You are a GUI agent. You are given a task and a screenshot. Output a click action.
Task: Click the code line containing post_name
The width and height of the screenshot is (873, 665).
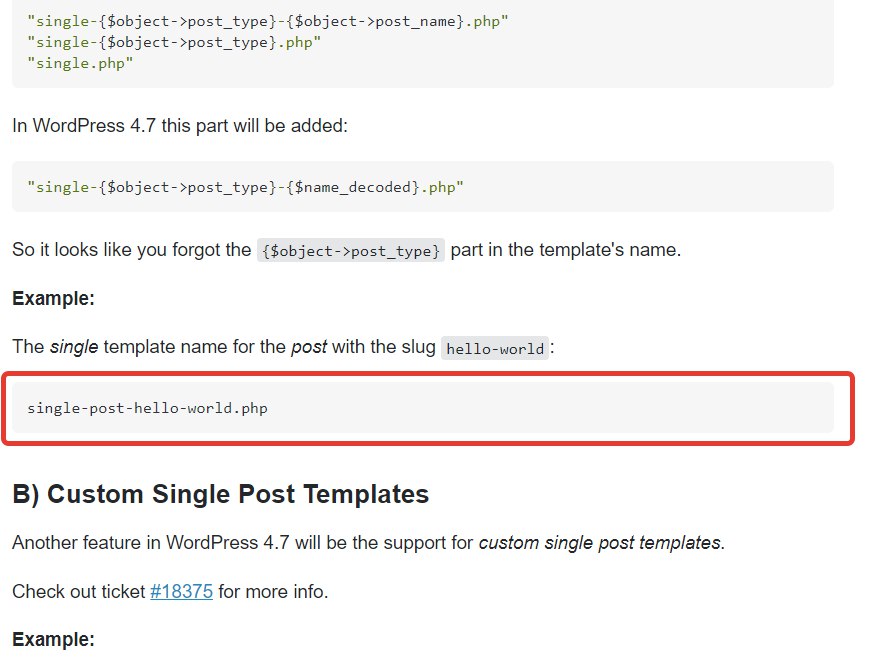click(x=268, y=20)
